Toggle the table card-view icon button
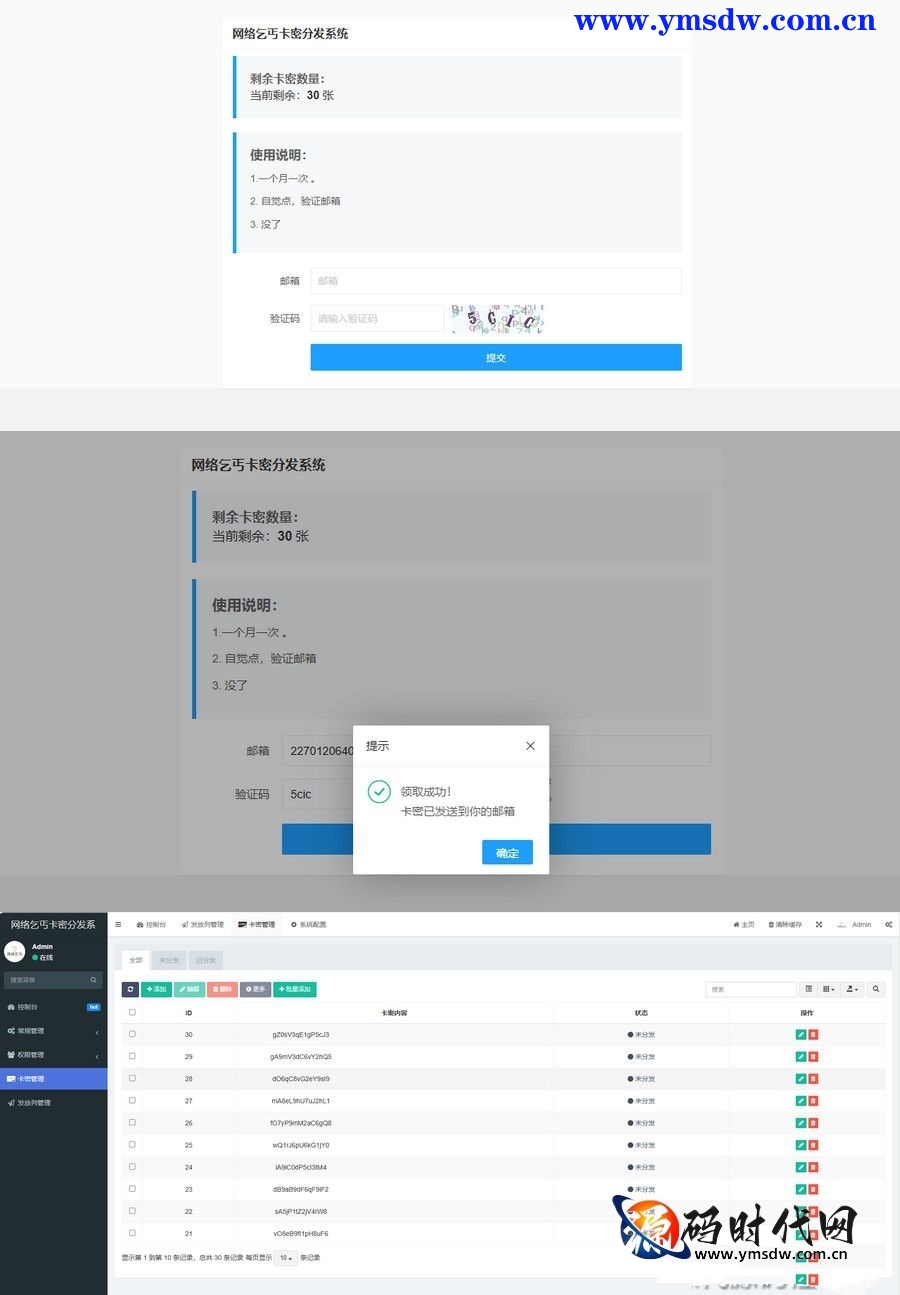The image size is (900, 1295). [x=809, y=989]
